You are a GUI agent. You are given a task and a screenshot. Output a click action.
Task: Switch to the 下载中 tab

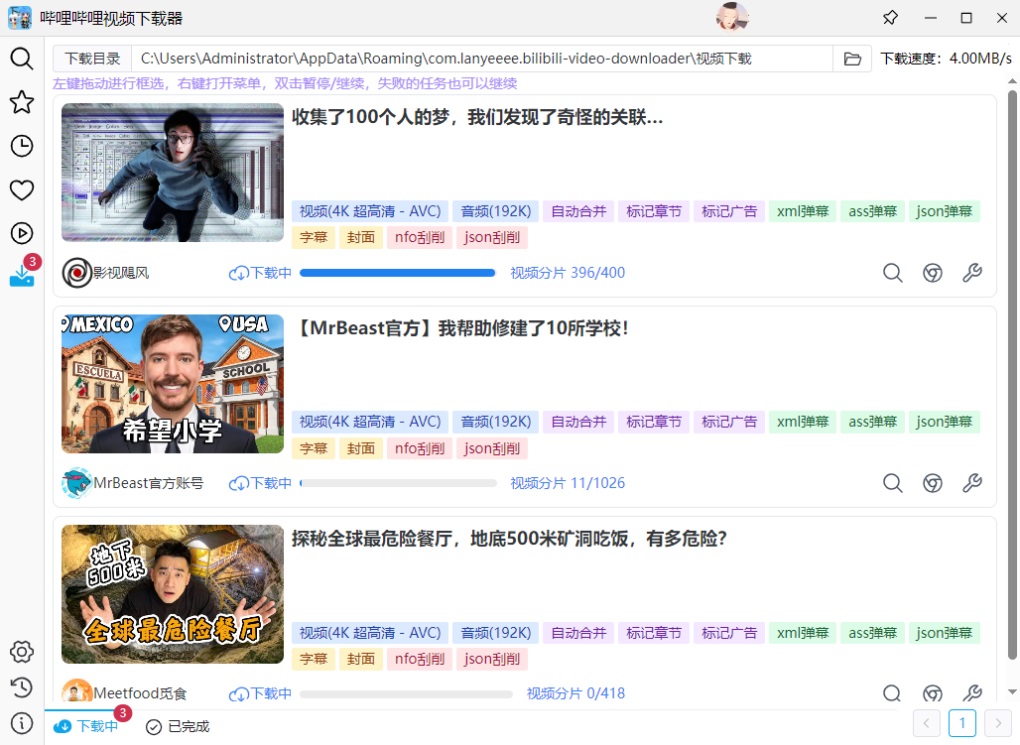[86, 726]
